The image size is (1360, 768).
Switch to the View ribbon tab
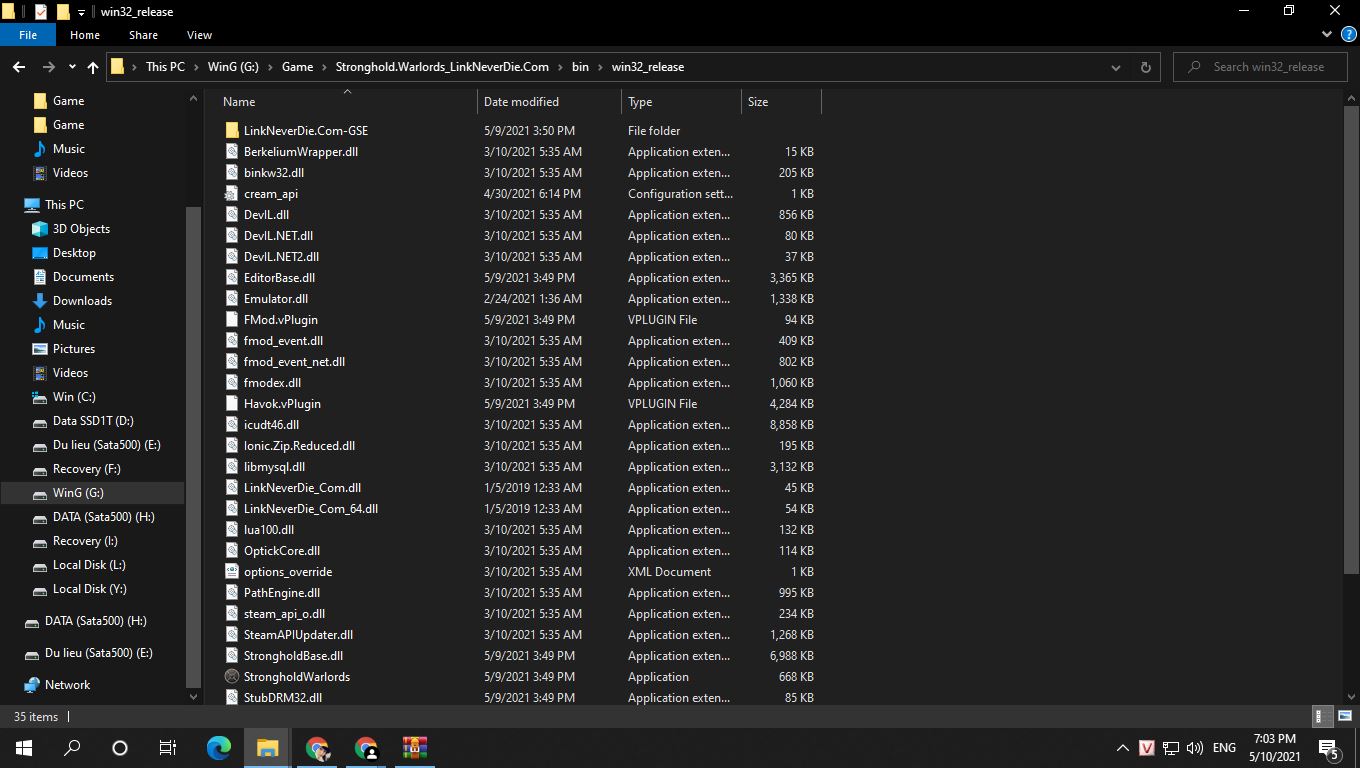(x=199, y=34)
